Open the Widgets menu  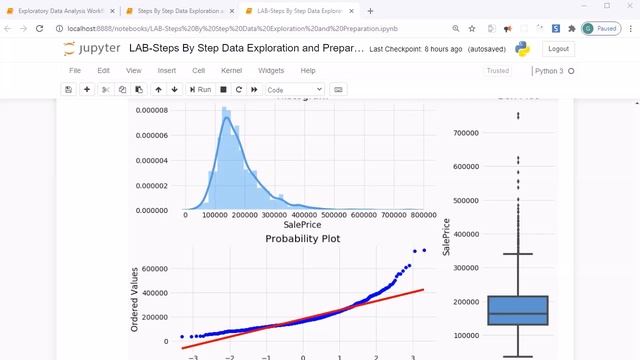pos(271,71)
